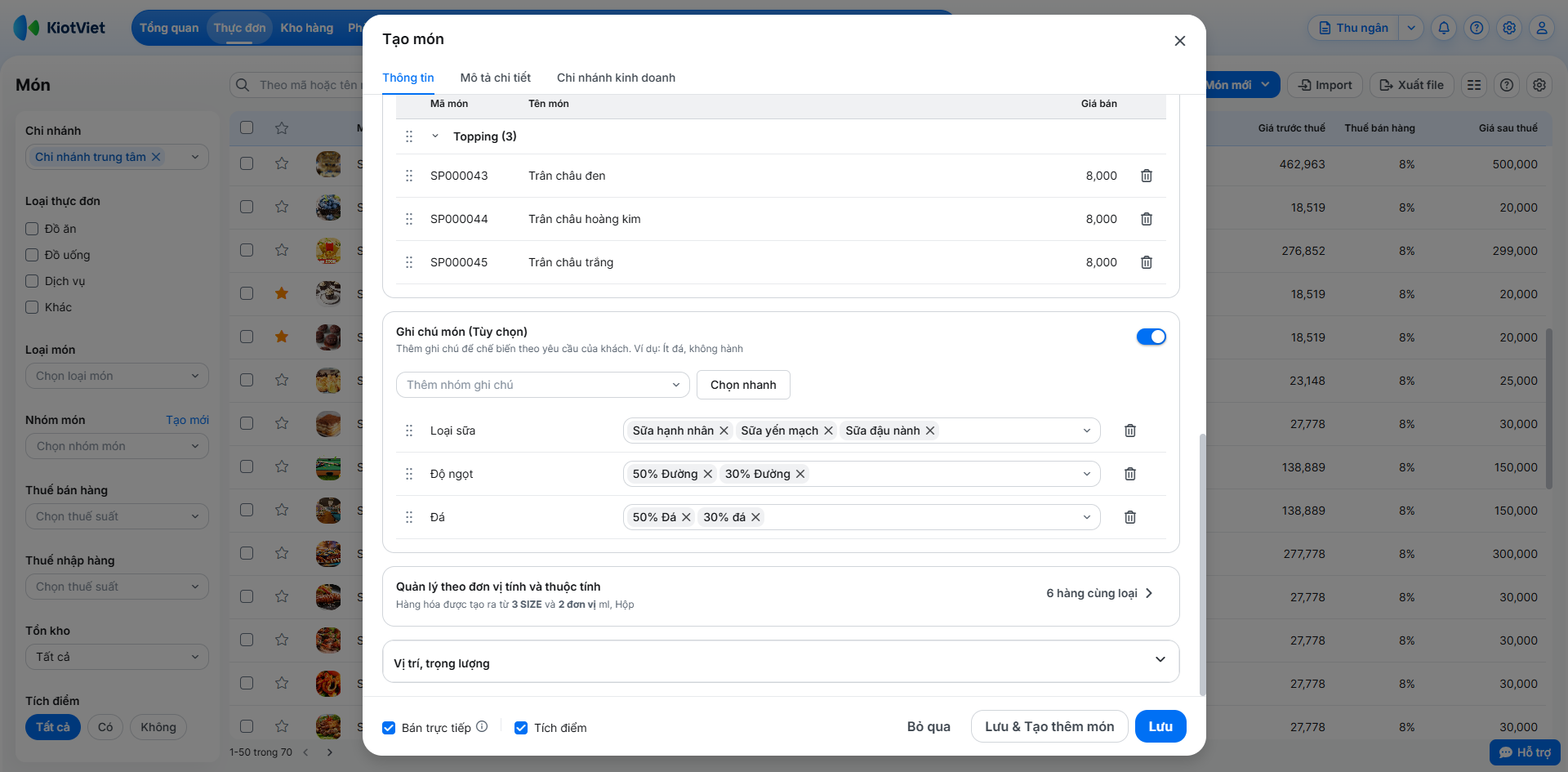This screenshot has width=1568, height=772.
Task: Open the Thêm nhóm ghi chú dropdown
Action: pyautogui.click(x=543, y=385)
